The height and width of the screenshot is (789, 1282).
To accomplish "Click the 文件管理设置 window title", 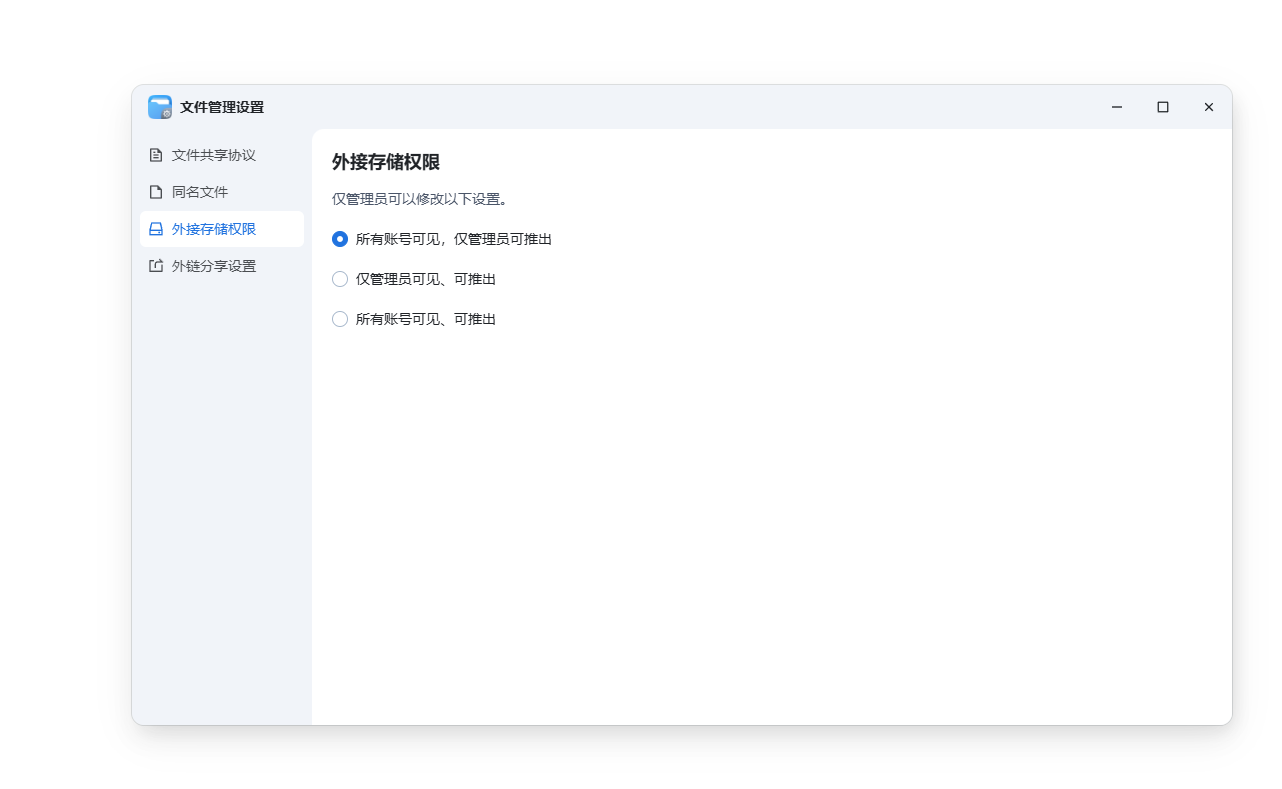I will (222, 107).
